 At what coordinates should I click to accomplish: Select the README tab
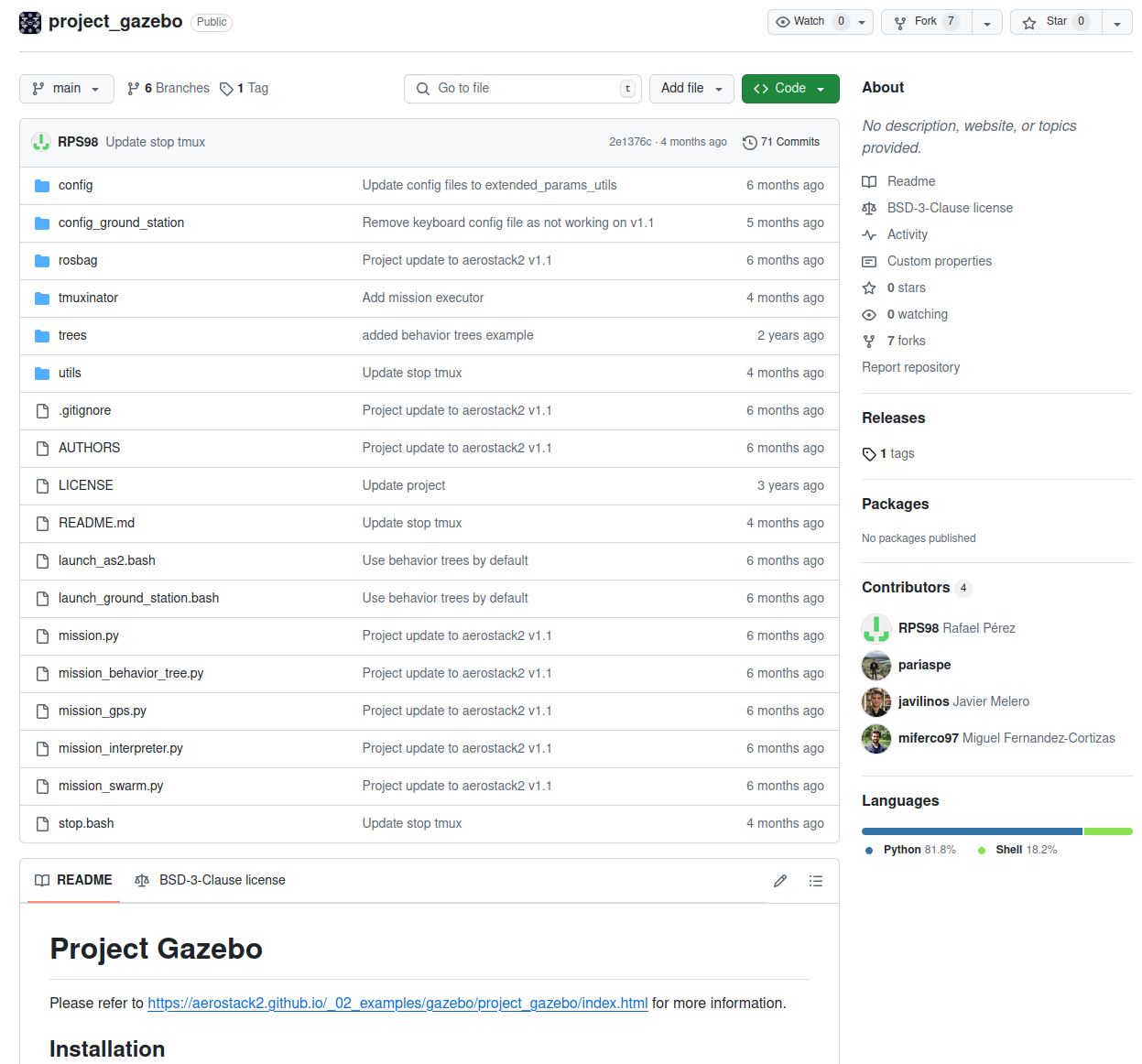point(74,881)
